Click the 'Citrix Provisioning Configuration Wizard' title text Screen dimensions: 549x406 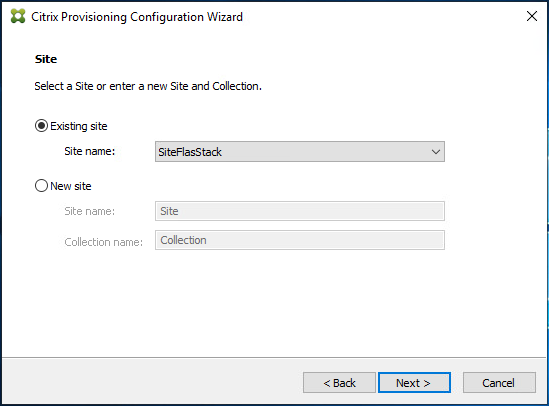[x=137, y=17]
